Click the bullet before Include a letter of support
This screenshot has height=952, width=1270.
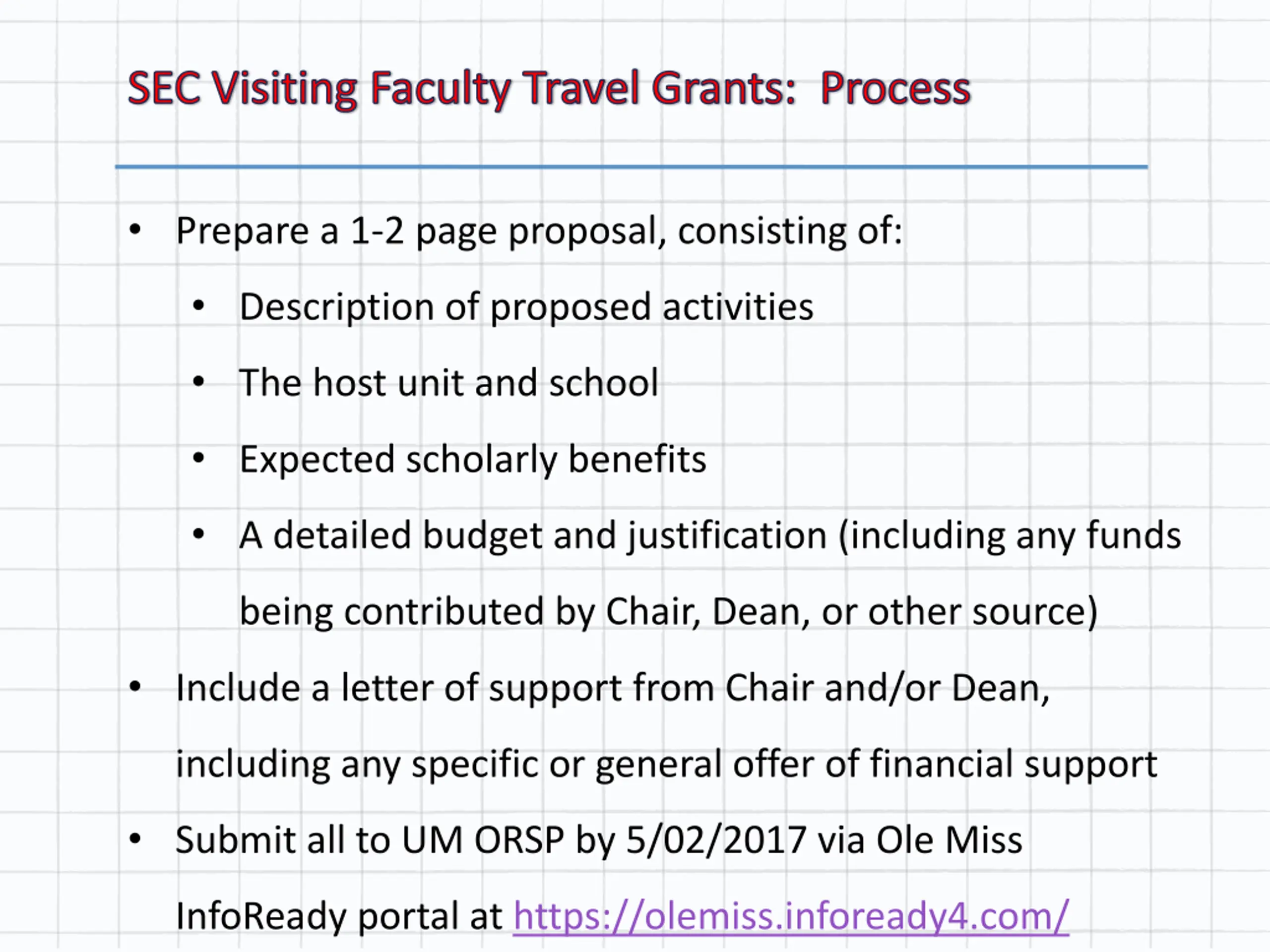(x=135, y=686)
